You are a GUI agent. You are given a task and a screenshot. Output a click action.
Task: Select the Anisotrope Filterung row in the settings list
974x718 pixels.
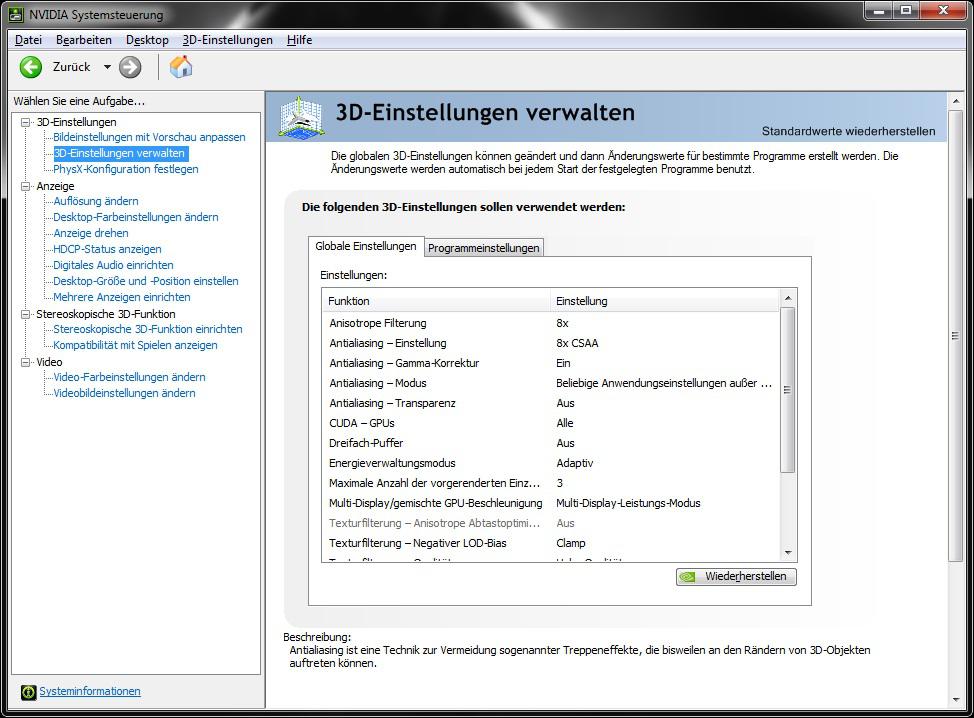click(378, 323)
